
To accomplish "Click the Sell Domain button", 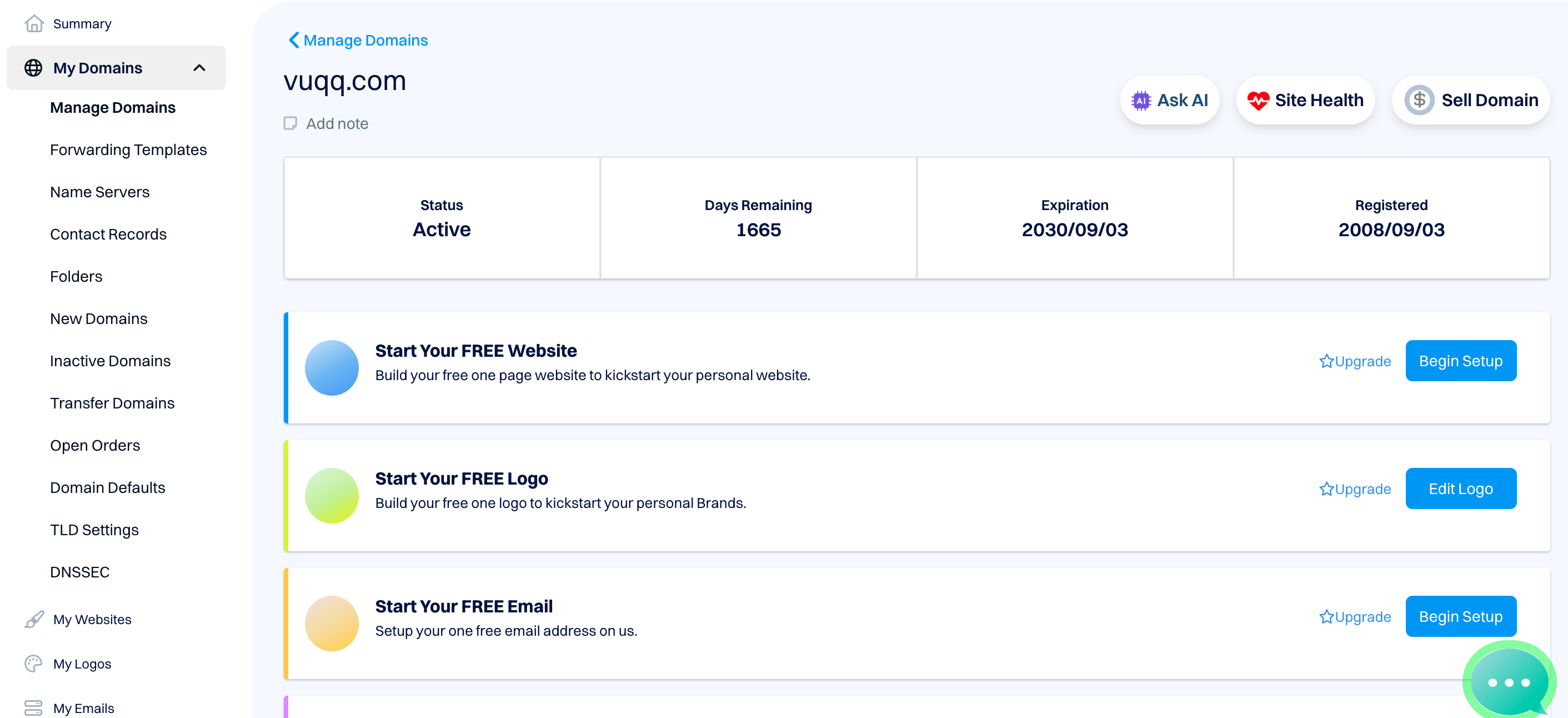I will pos(1471,101).
